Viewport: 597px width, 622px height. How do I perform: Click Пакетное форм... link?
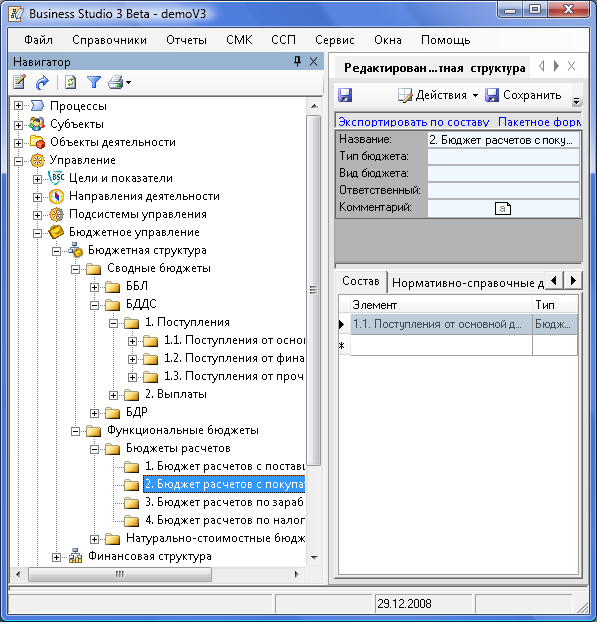(x=539, y=122)
